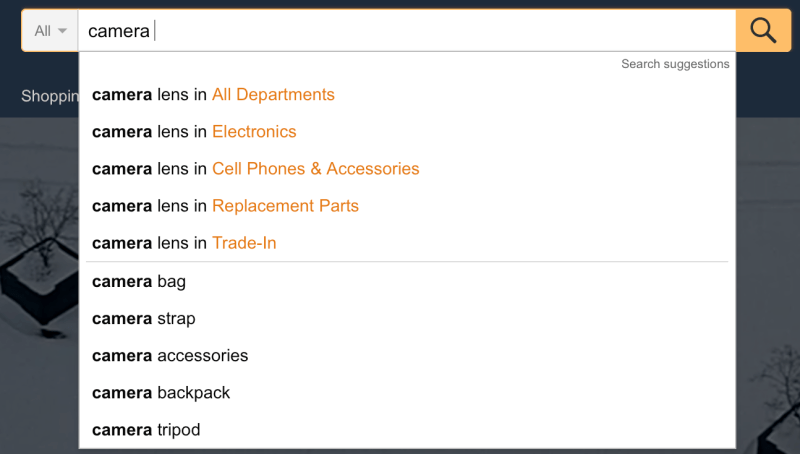This screenshot has height=454, width=800.
Task: Select the camera backpack suggestion
Action: click(161, 393)
